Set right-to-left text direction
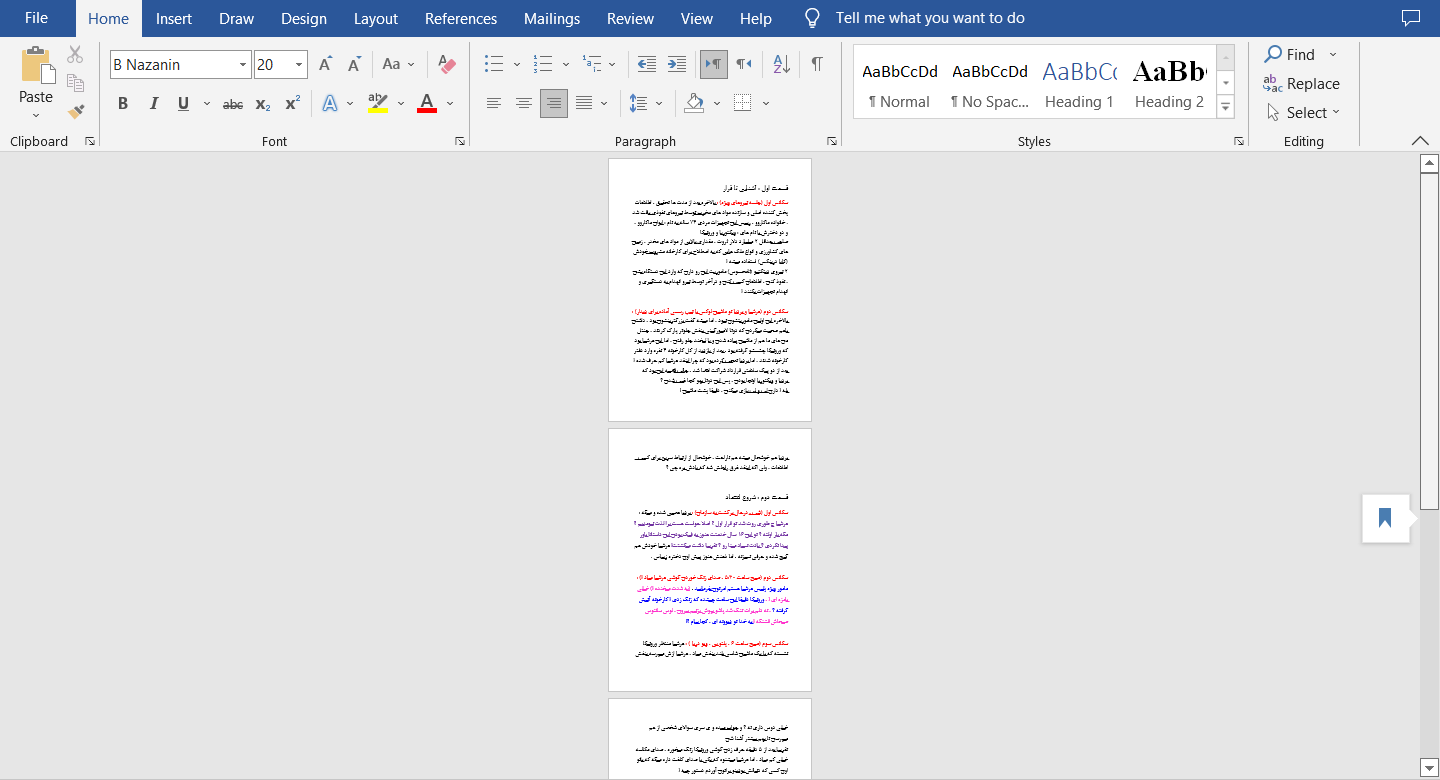Screen dimensions: 1440x780 click(743, 64)
